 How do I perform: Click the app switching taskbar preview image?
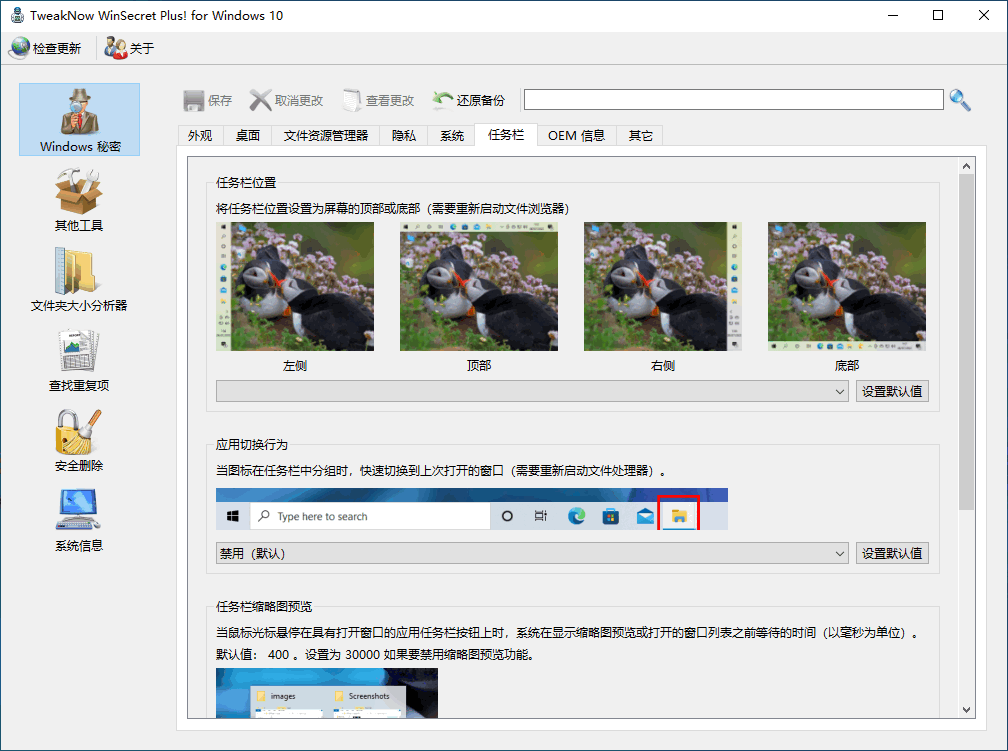pyautogui.click(x=472, y=509)
